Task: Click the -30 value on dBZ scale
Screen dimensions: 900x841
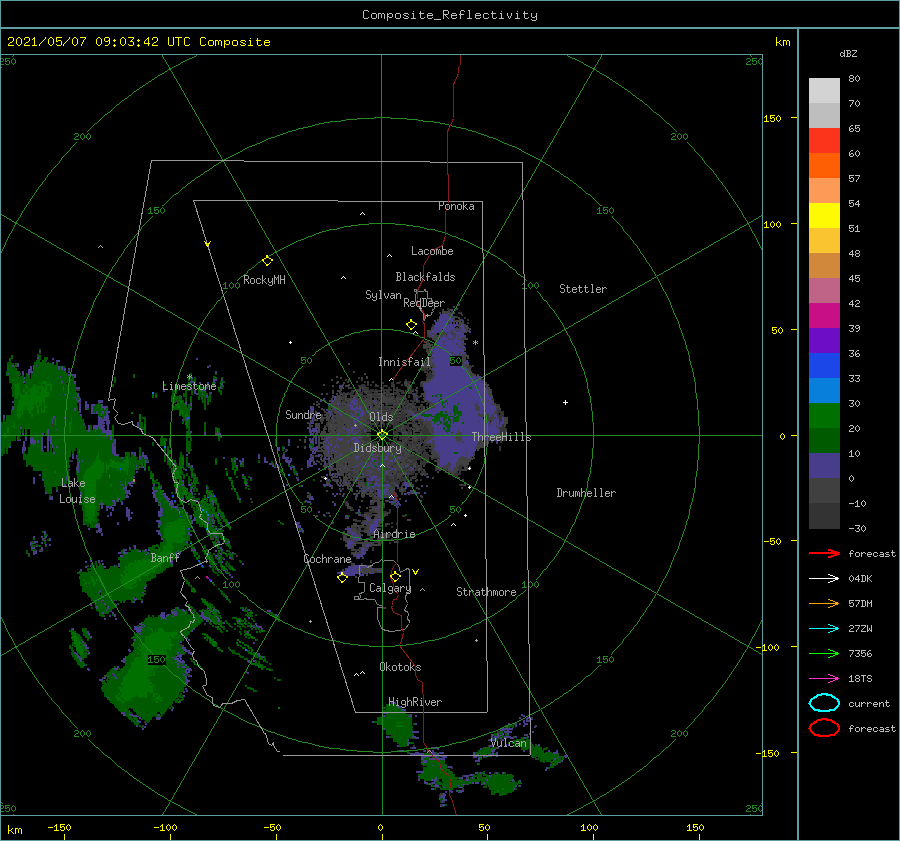Action: (857, 528)
